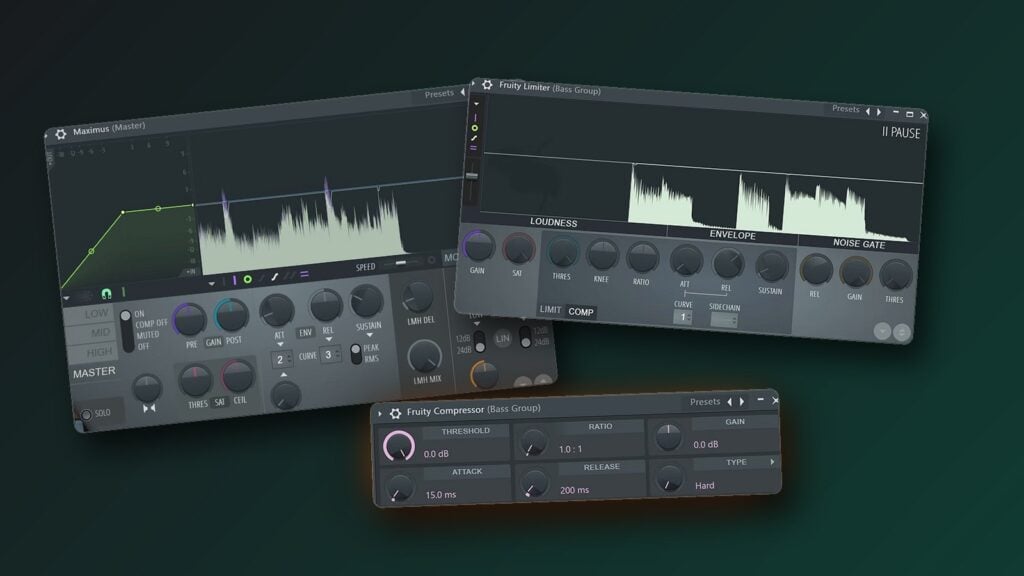Open the SIDECHAIN selector in Fruity Limiter
Image resolution: width=1024 pixels, height=576 pixels.
[x=724, y=320]
